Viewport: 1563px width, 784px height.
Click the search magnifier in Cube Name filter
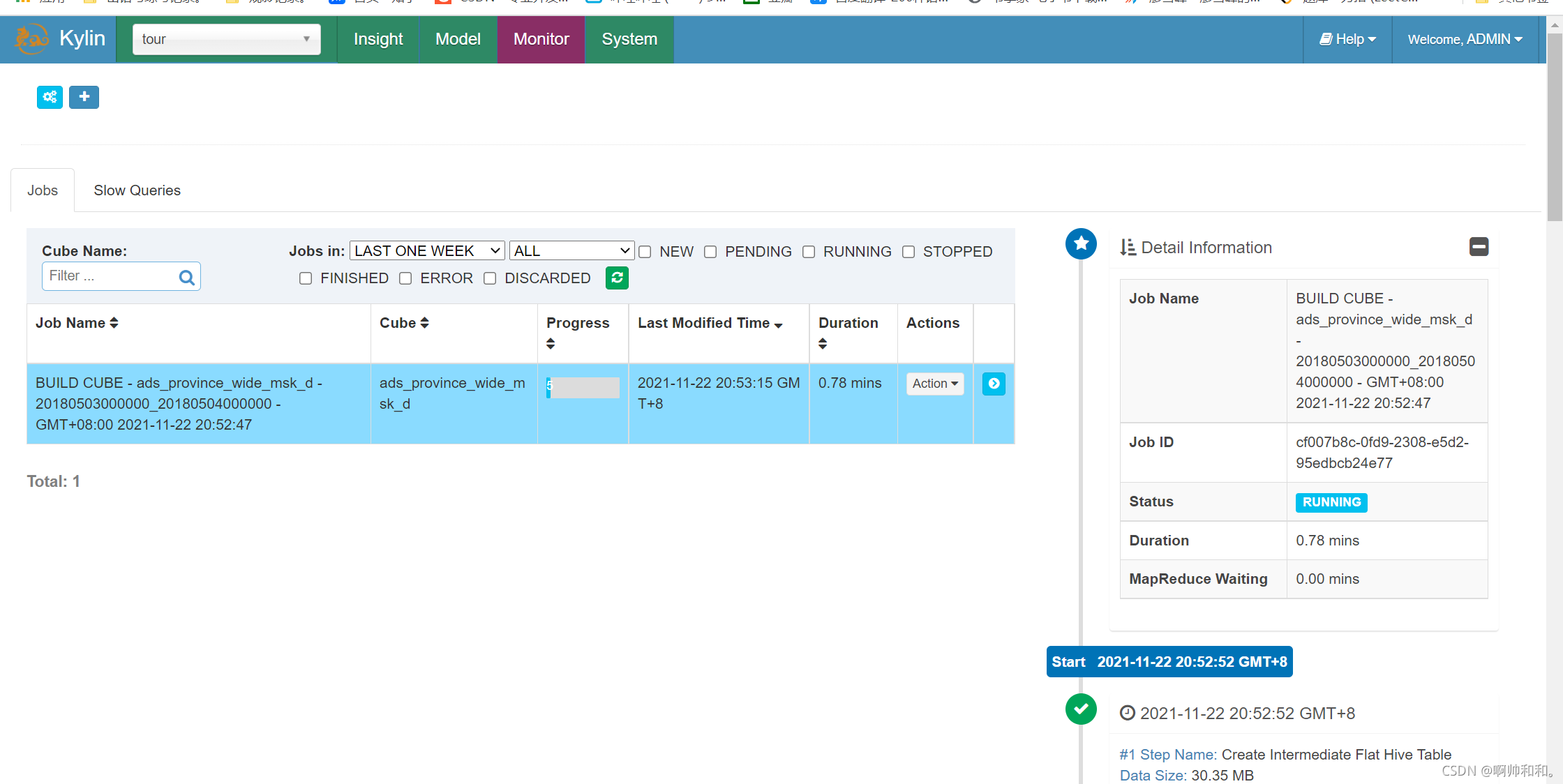186,277
